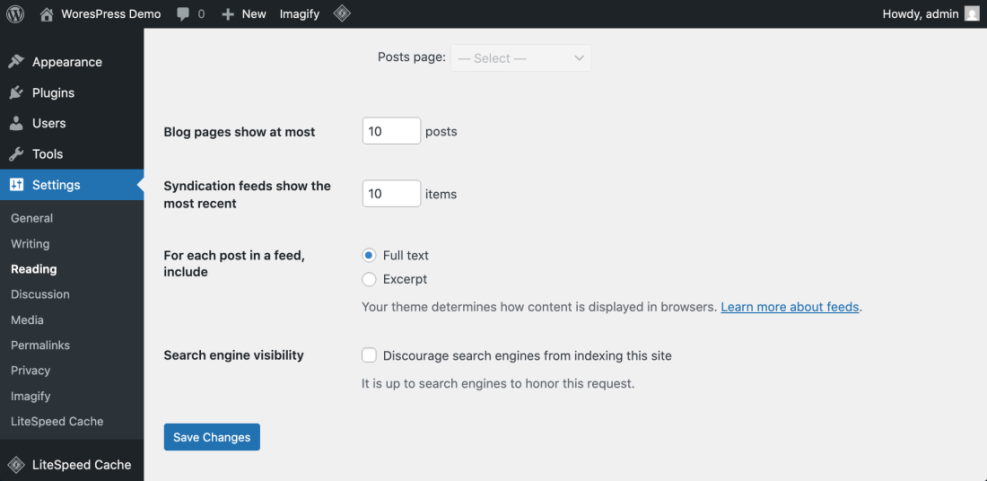The image size is (987, 481).
Task: Click the LiteSpeed Cache sidebar diamond icon
Action: pos(16,465)
